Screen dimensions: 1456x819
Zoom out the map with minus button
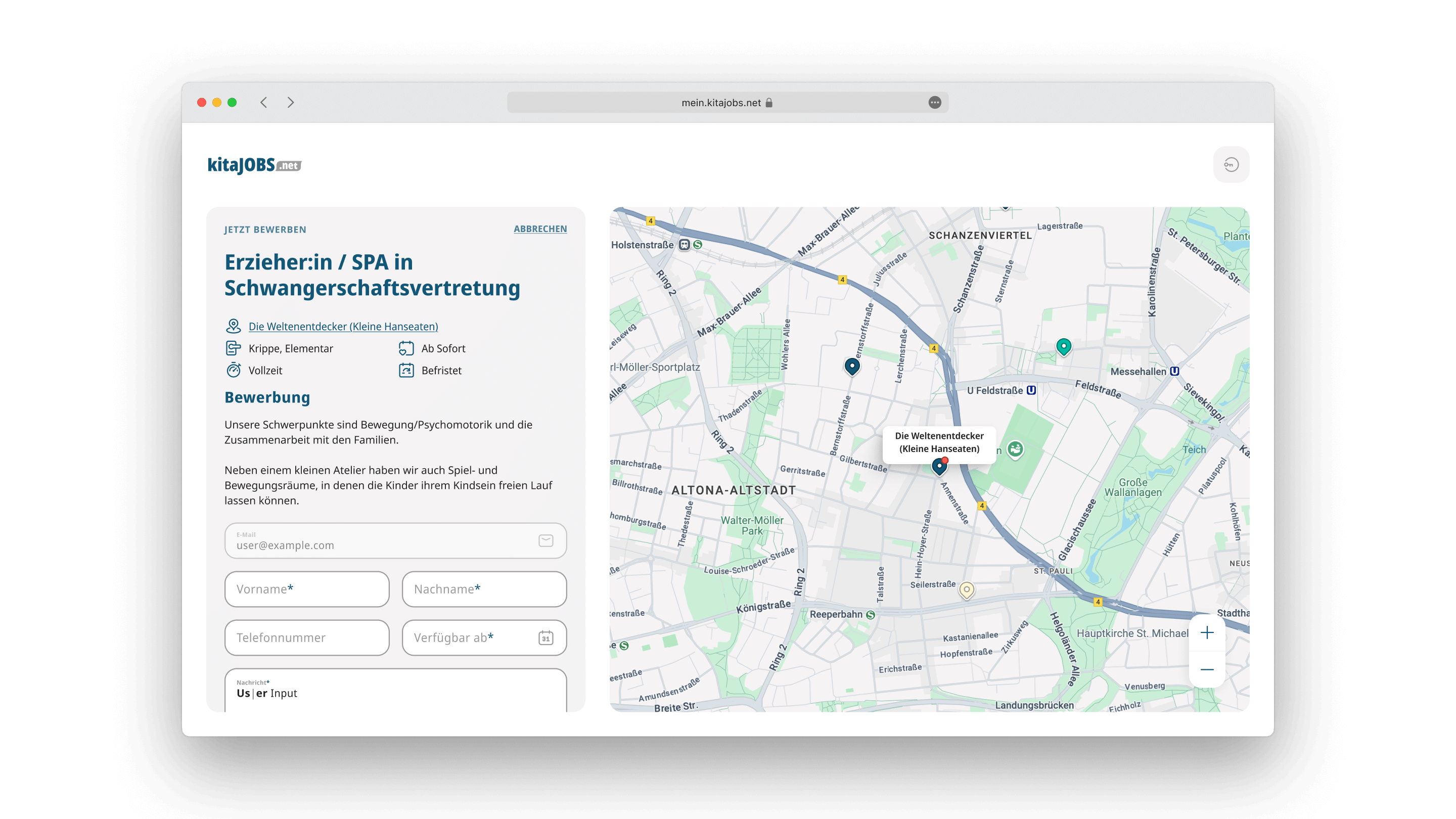pos(1207,669)
